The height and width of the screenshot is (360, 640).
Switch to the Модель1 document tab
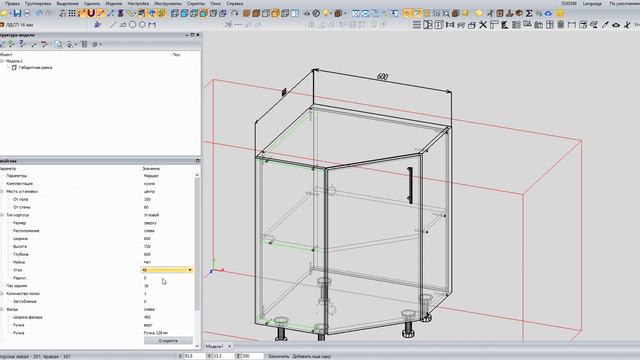[x=215, y=346]
